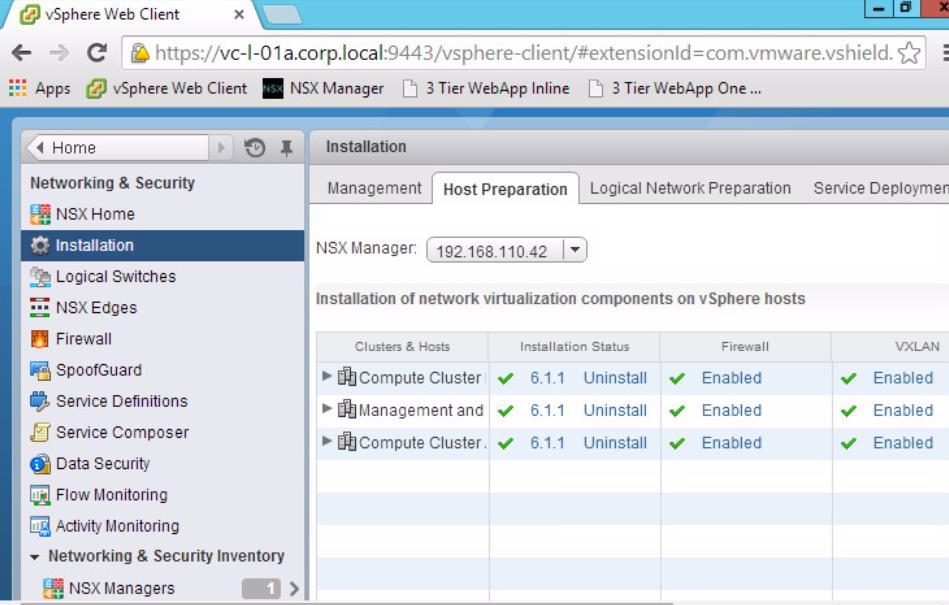The image size is (949, 605).
Task: Reload the page with refresh icon
Action: [x=97, y=53]
